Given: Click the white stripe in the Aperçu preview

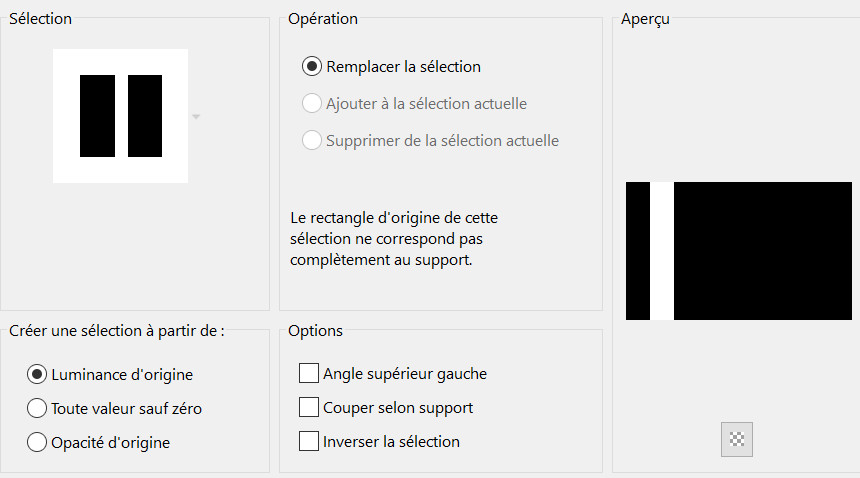Looking at the screenshot, I should pos(662,251).
